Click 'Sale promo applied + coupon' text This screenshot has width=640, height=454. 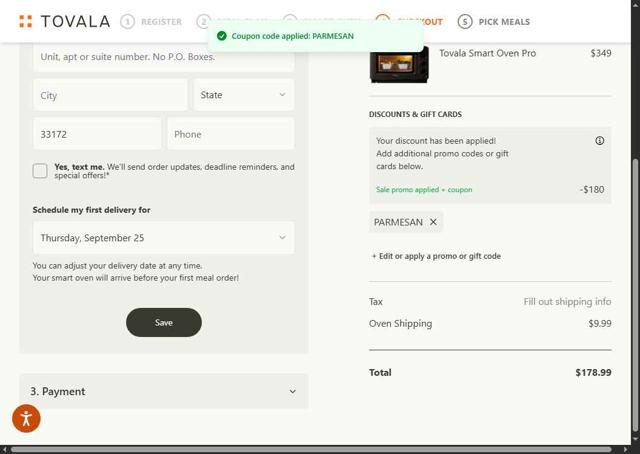click(424, 189)
